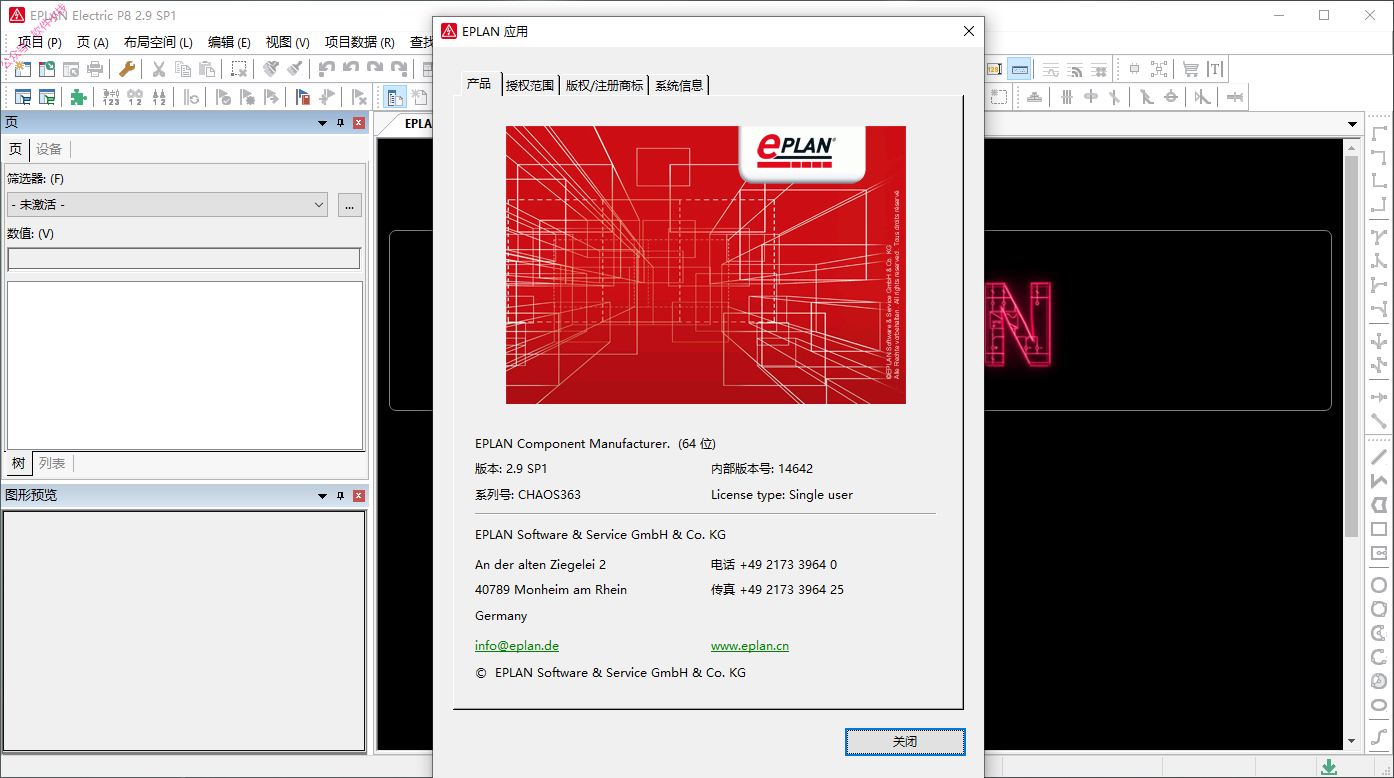The image size is (1394, 778).
Task: Click the 关闭 button in the dialog
Action: (x=905, y=741)
